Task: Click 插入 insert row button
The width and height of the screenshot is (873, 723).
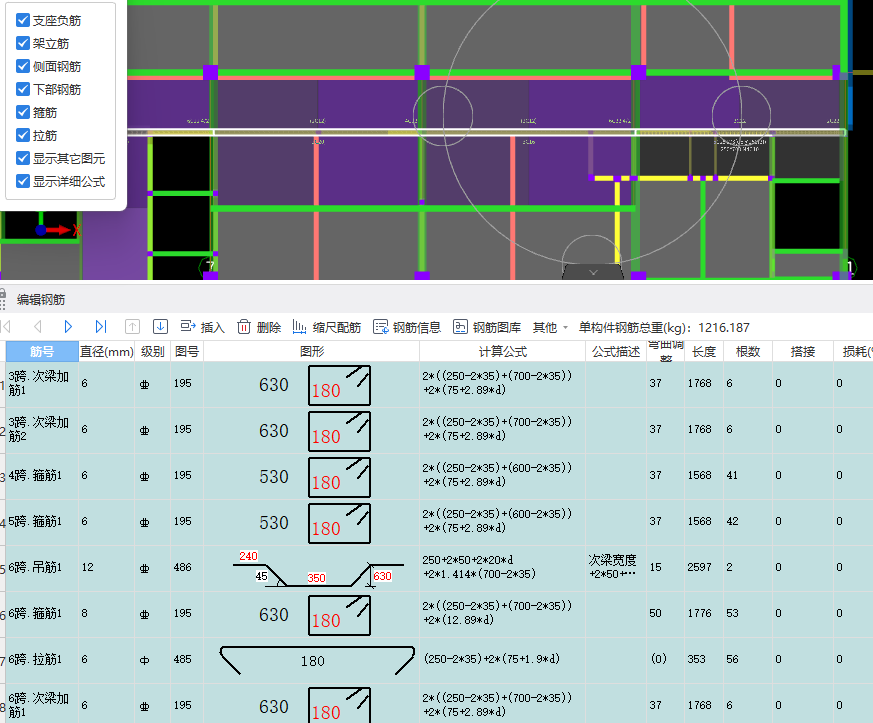Action: [x=203, y=327]
